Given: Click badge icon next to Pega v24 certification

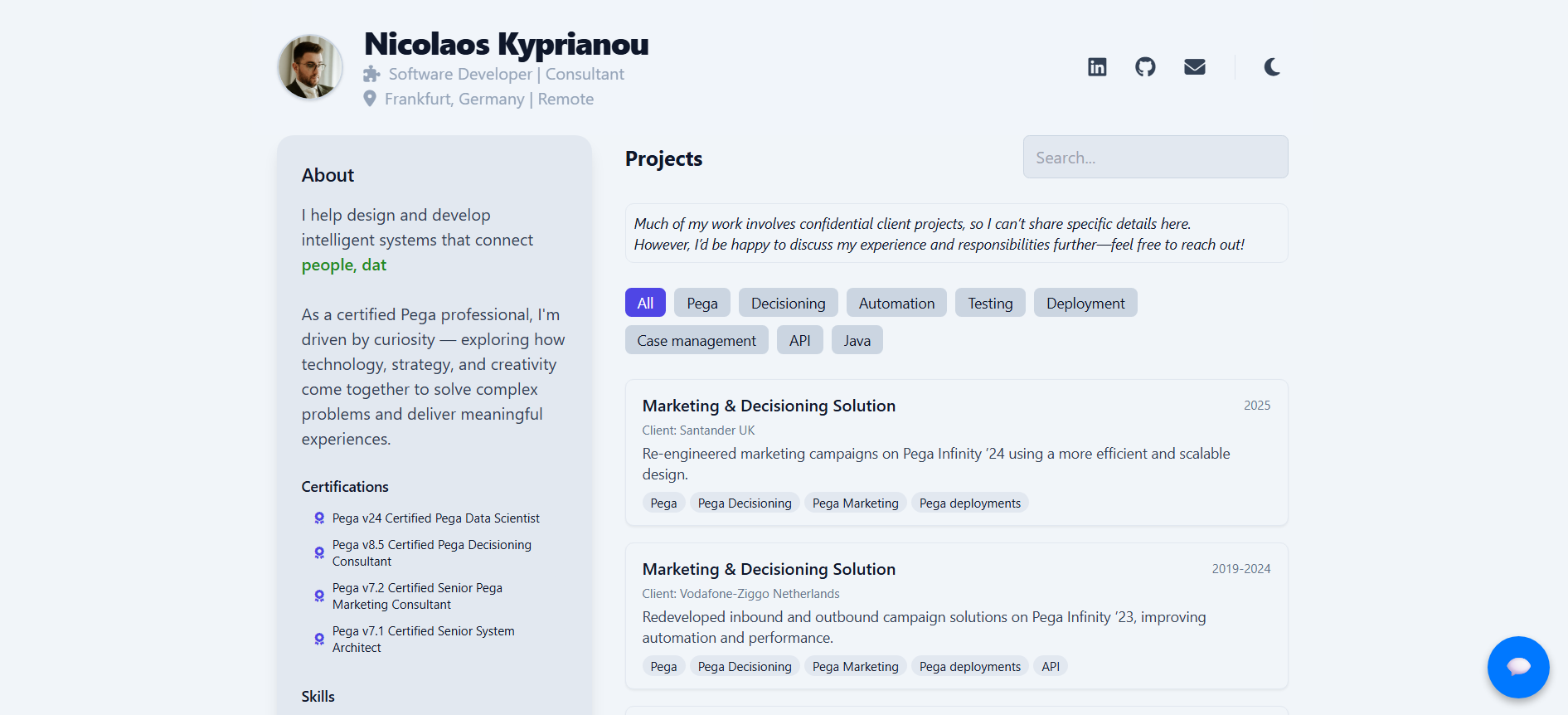Looking at the screenshot, I should pos(319,518).
